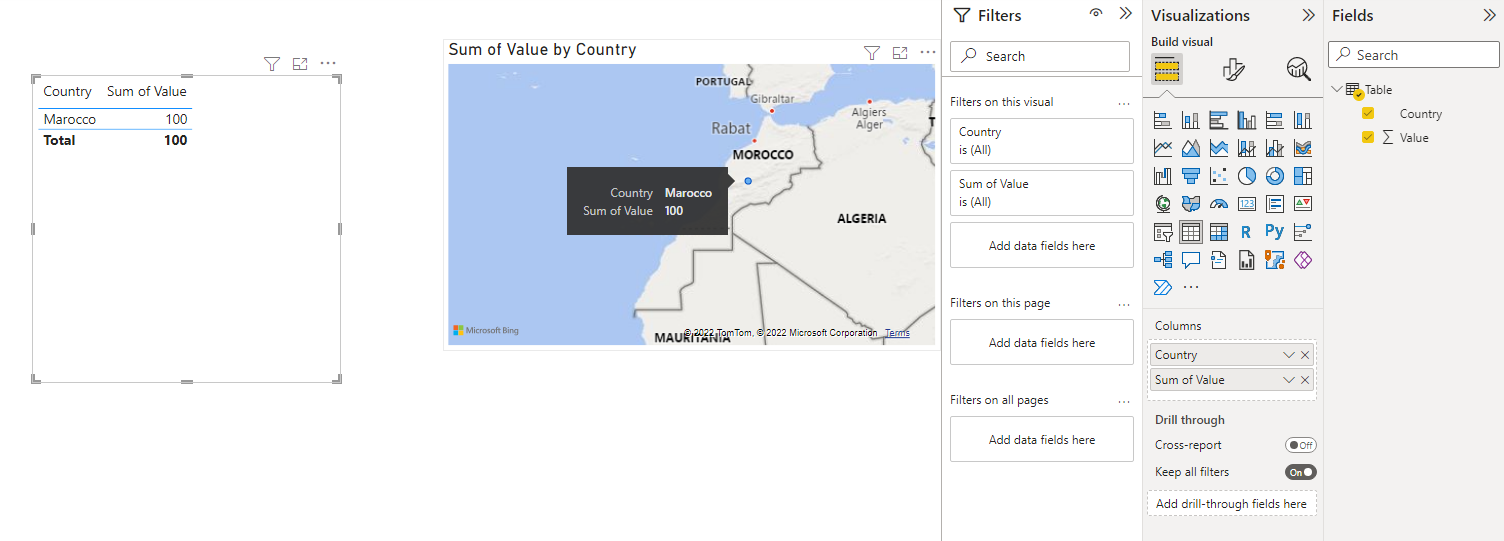Select the Treemap visual
This screenshot has width=1504, height=541.
click(1302, 176)
